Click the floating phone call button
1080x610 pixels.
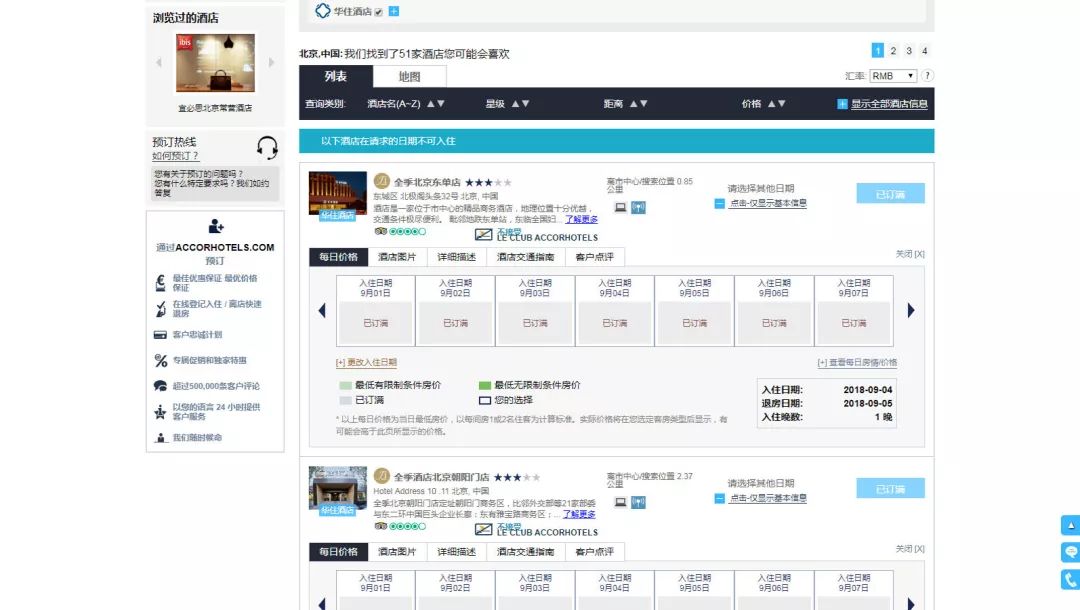click(1070, 579)
